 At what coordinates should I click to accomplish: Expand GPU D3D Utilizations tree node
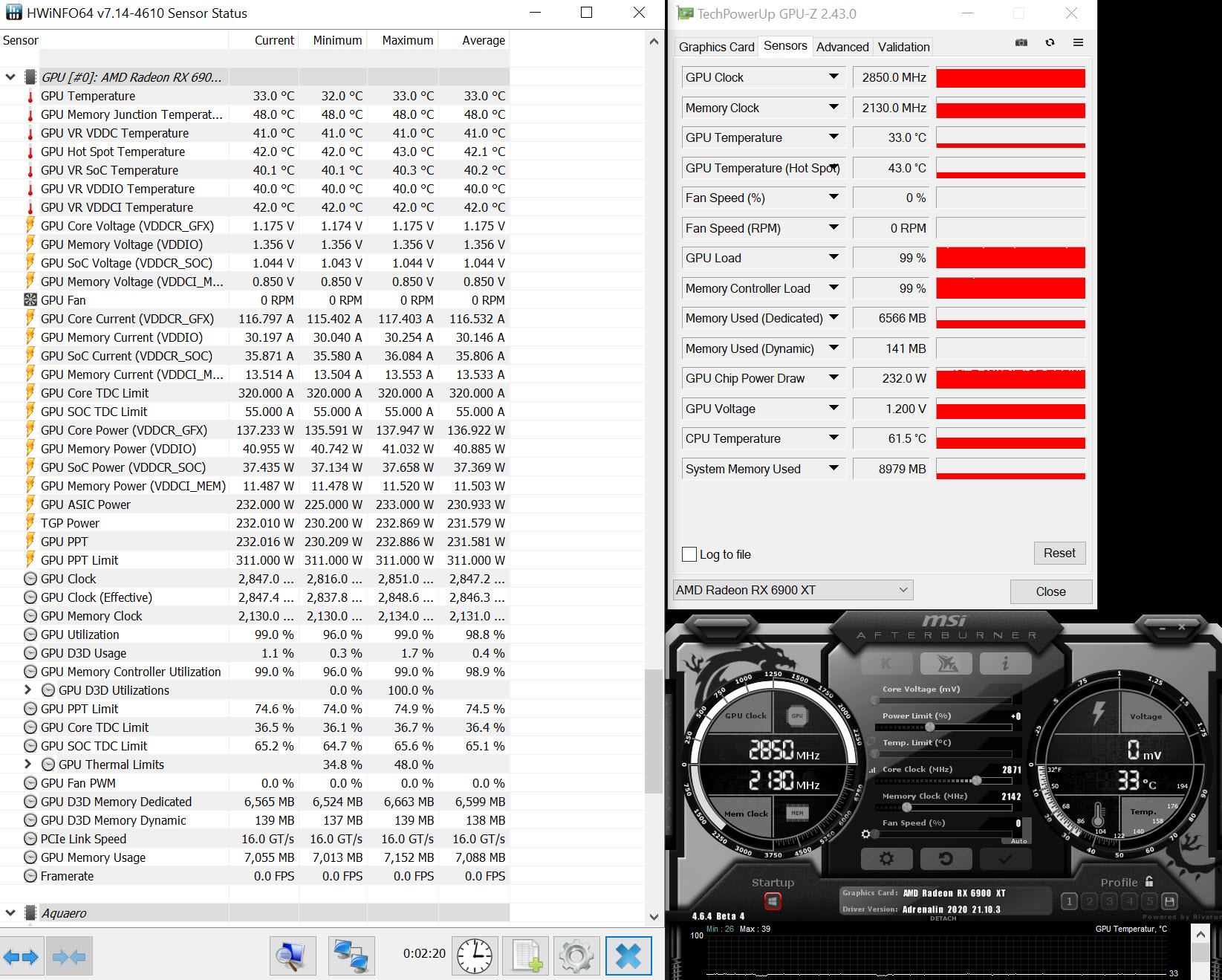[28, 689]
